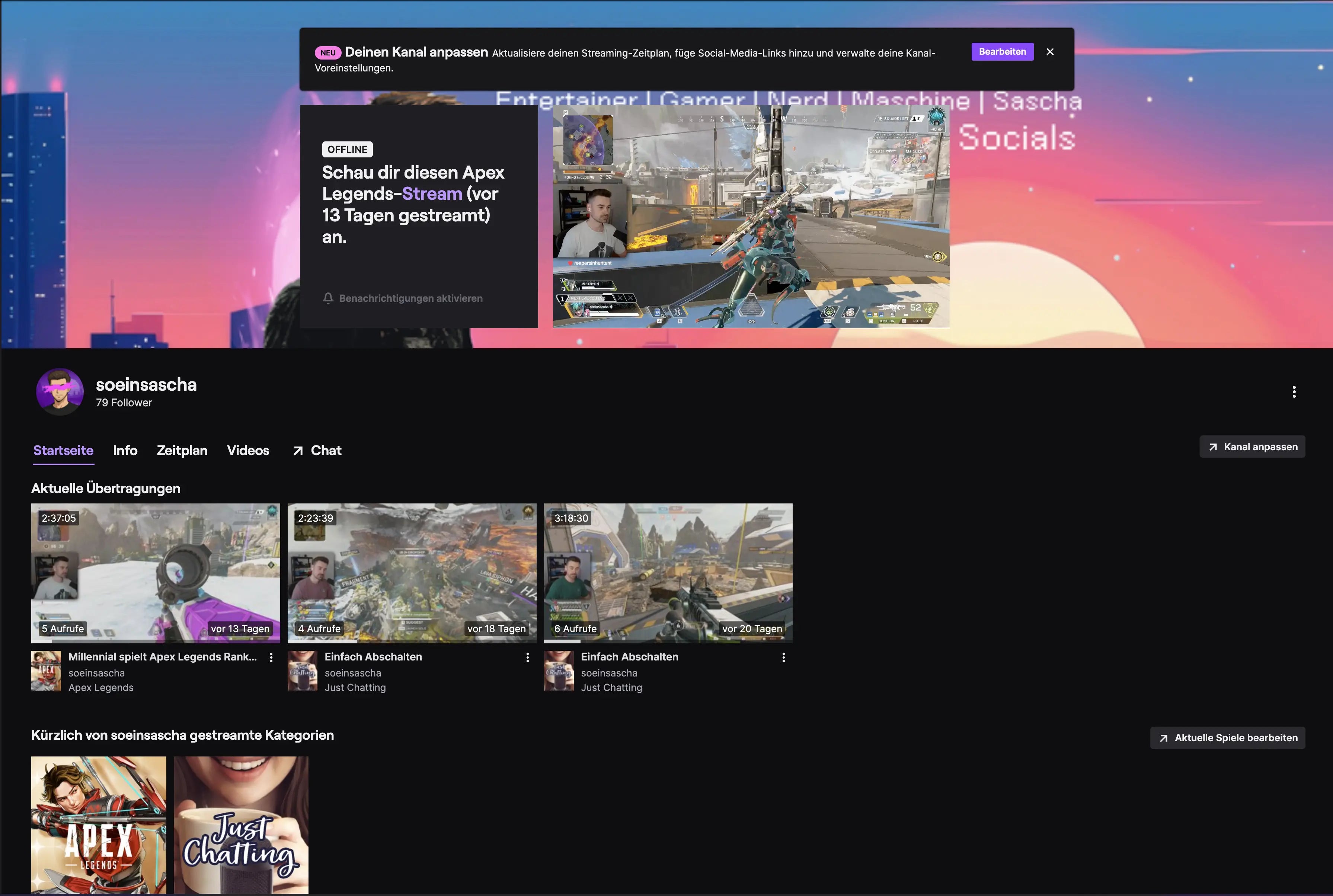This screenshot has width=1333, height=896.
Task: Click Apex game icon beside Millennial video title
Action: (x=46, y=671)
